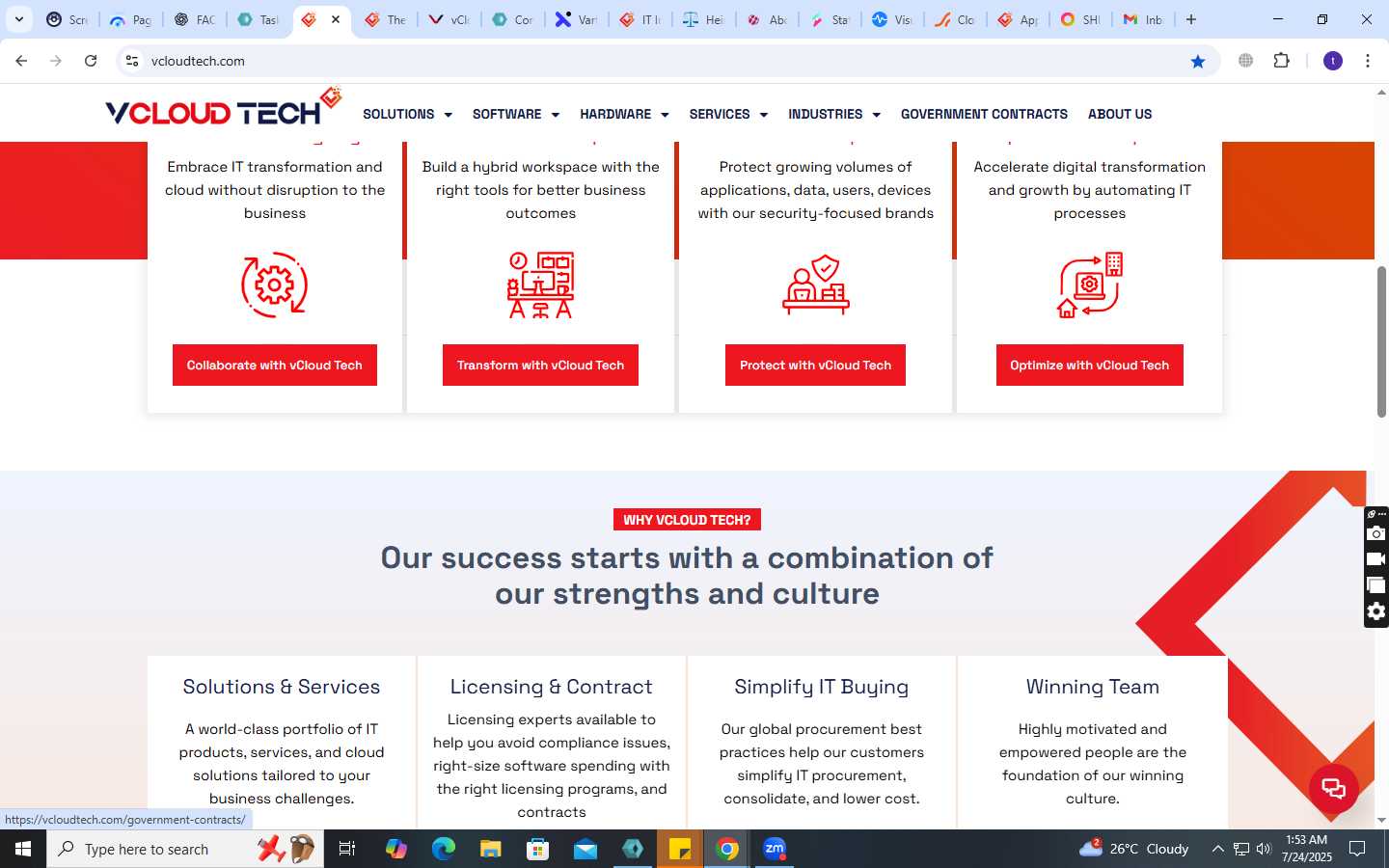This screenshot has height=868, width=1389.
Task: Open the weather widget showing 26°C Cloudy
Action: tap(1134, 849)
